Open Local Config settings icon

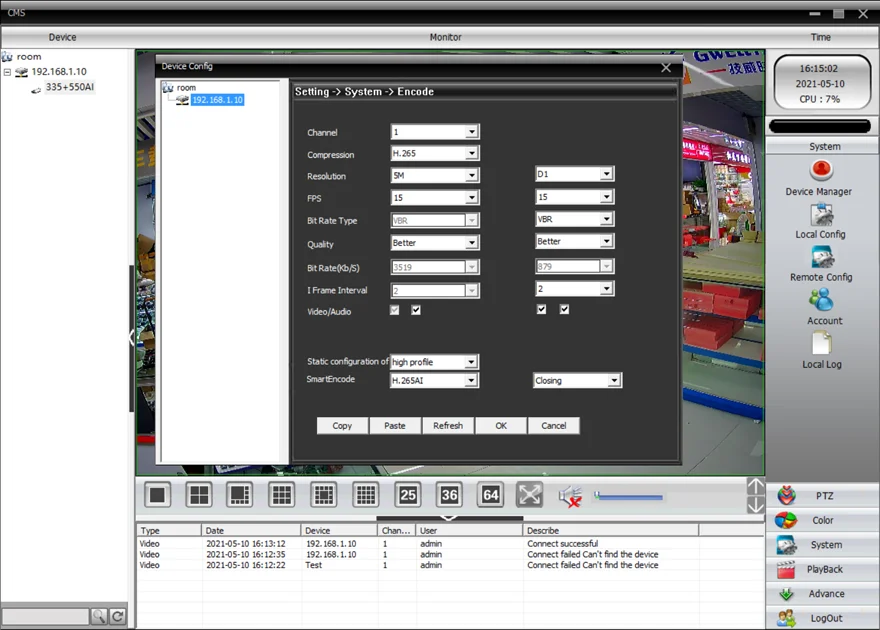(821, 214)
